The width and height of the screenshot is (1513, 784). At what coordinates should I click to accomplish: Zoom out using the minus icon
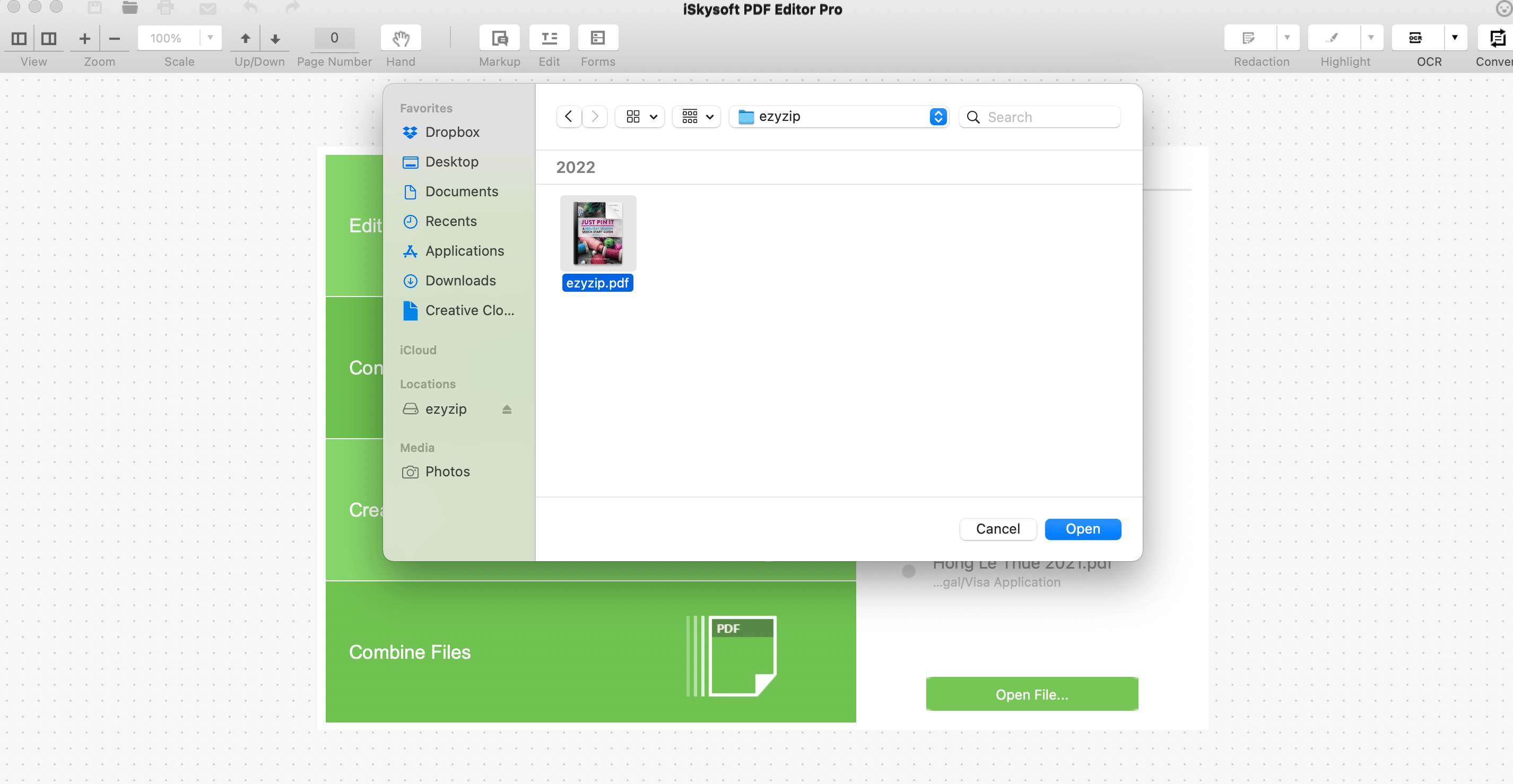click(115, 38)
